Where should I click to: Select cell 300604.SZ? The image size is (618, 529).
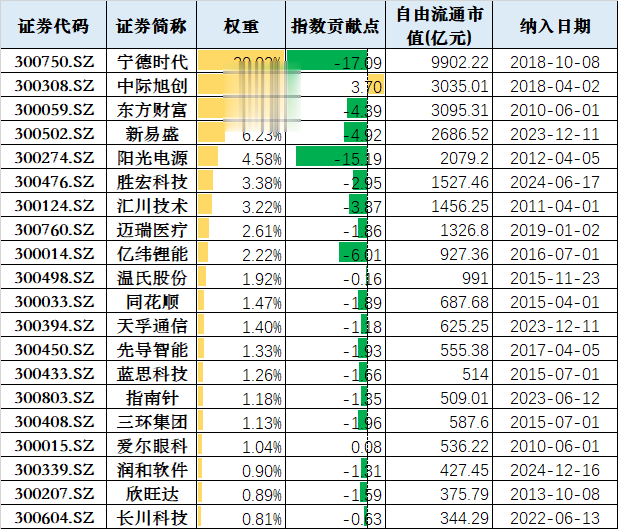54,518
